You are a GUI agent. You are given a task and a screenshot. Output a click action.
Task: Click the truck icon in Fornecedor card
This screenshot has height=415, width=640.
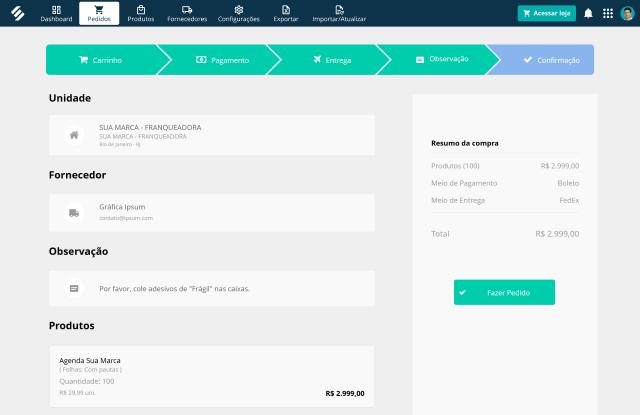click(74, 213)
